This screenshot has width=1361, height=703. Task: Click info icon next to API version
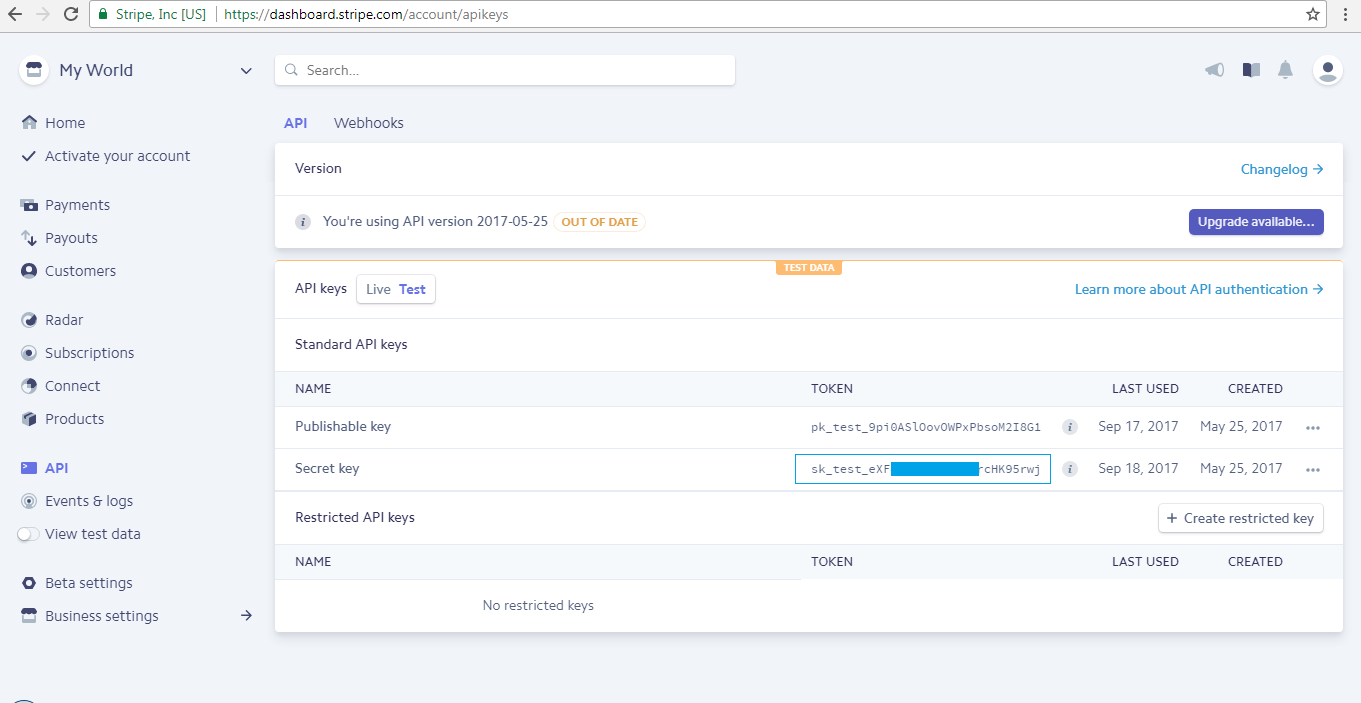(303, 222)
